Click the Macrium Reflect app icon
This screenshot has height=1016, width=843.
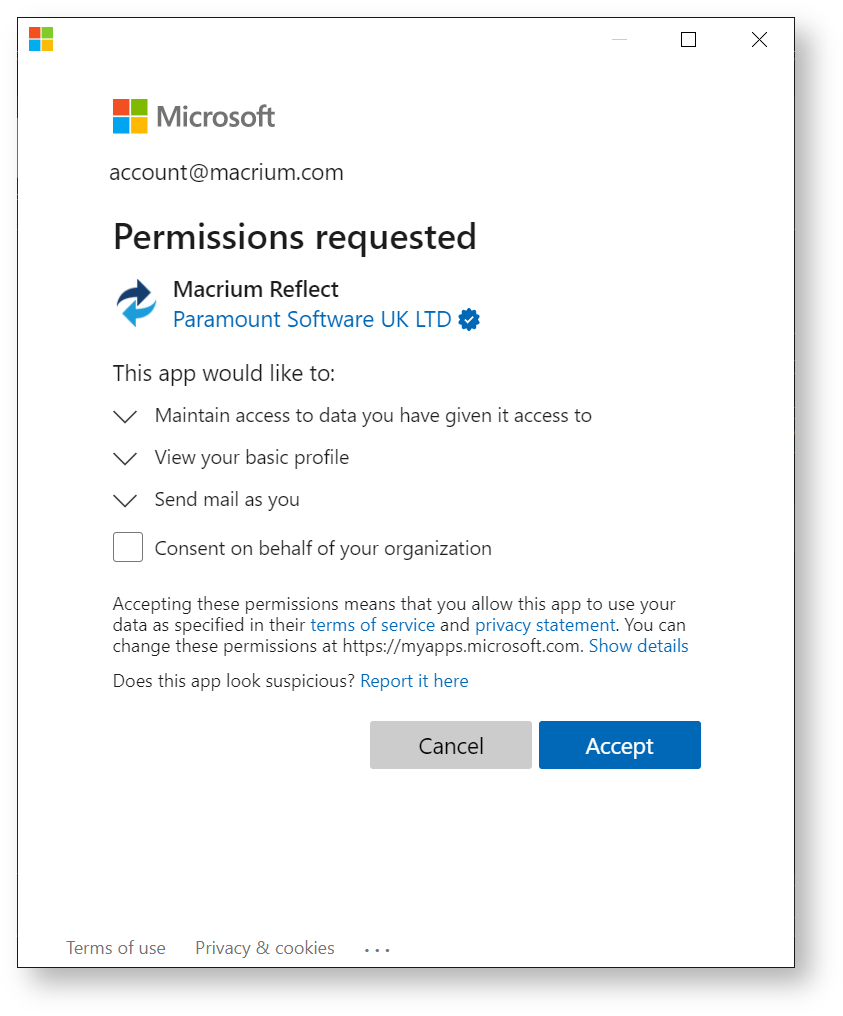pos(136,303)
